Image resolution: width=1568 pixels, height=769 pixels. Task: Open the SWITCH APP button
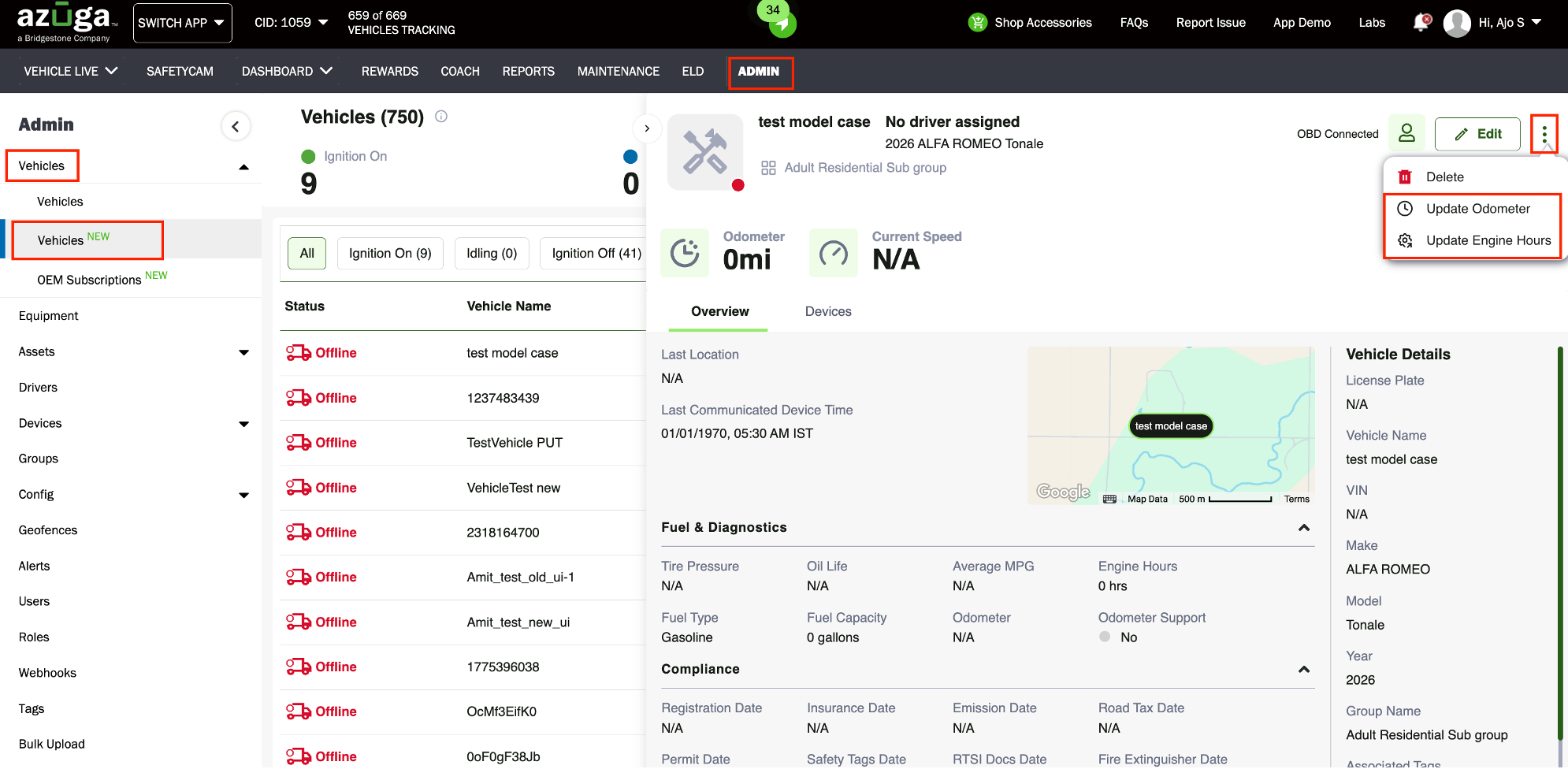[183, 23]
